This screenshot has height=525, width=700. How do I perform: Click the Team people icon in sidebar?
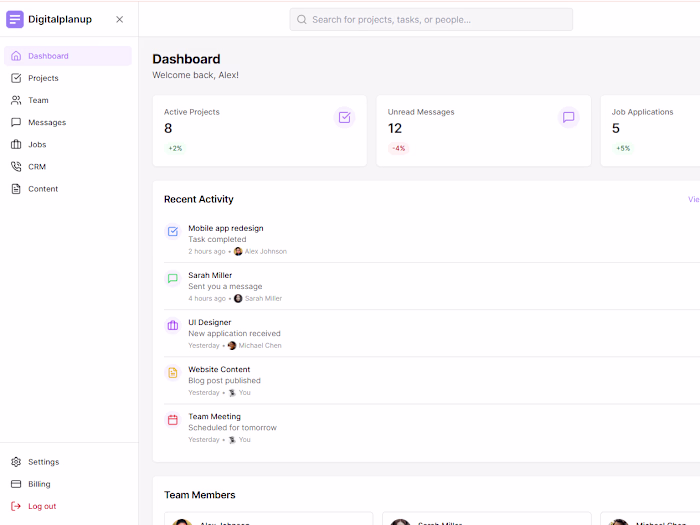tap(16, 100)
